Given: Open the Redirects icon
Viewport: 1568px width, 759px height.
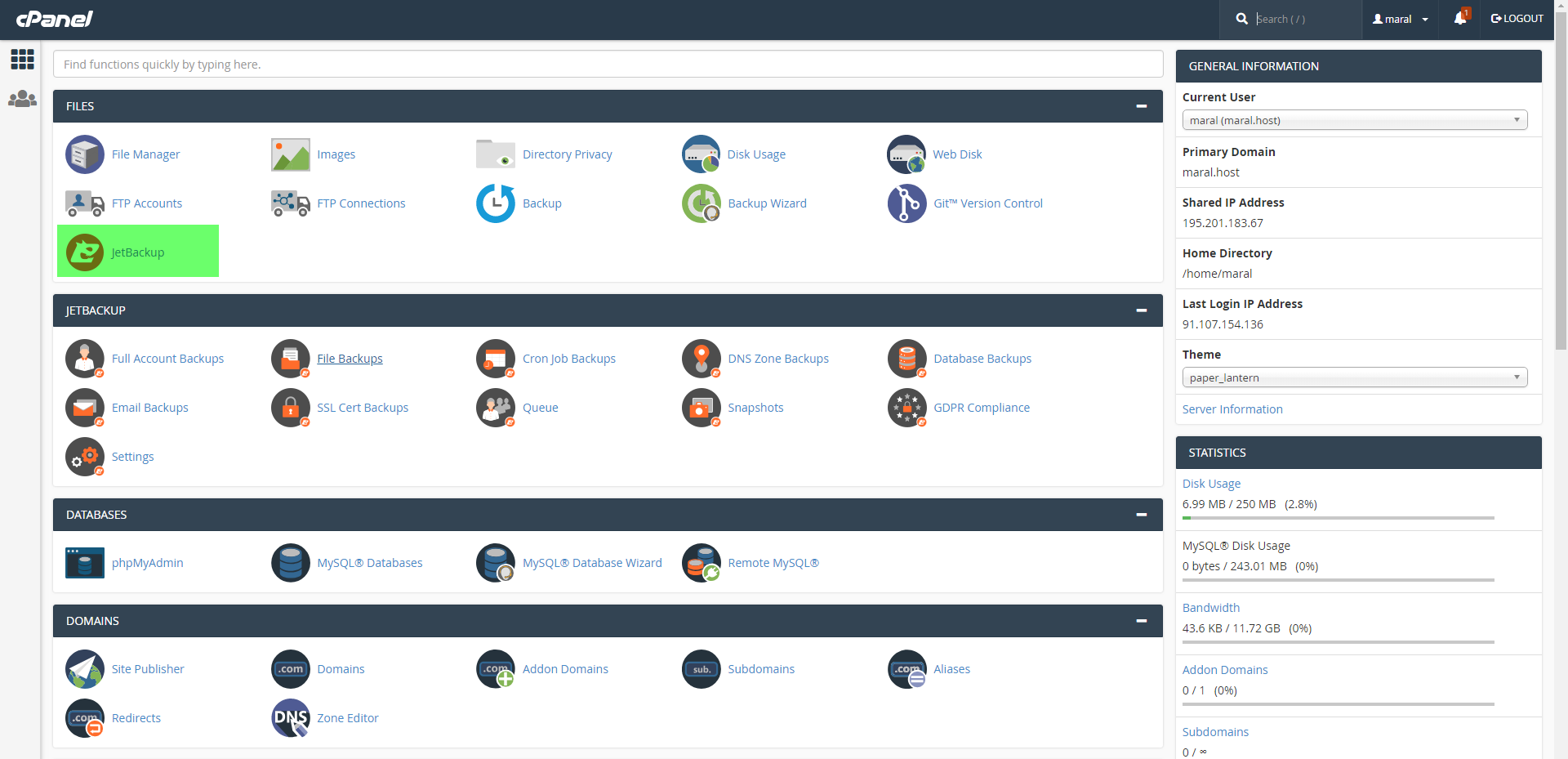Looking at the screenshot, I should pos(85,718).
